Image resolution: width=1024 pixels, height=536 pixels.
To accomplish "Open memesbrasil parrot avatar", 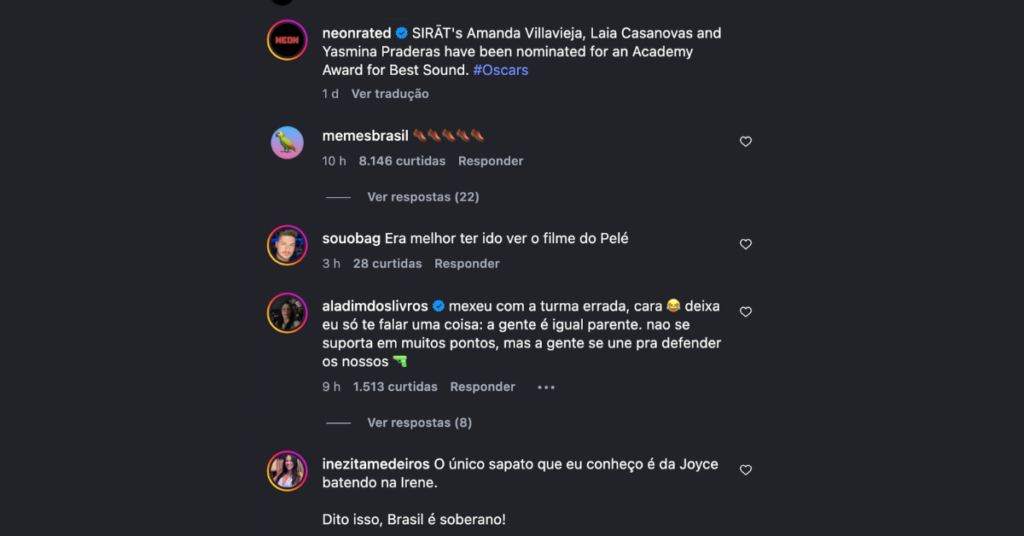I will click(287, 142).
